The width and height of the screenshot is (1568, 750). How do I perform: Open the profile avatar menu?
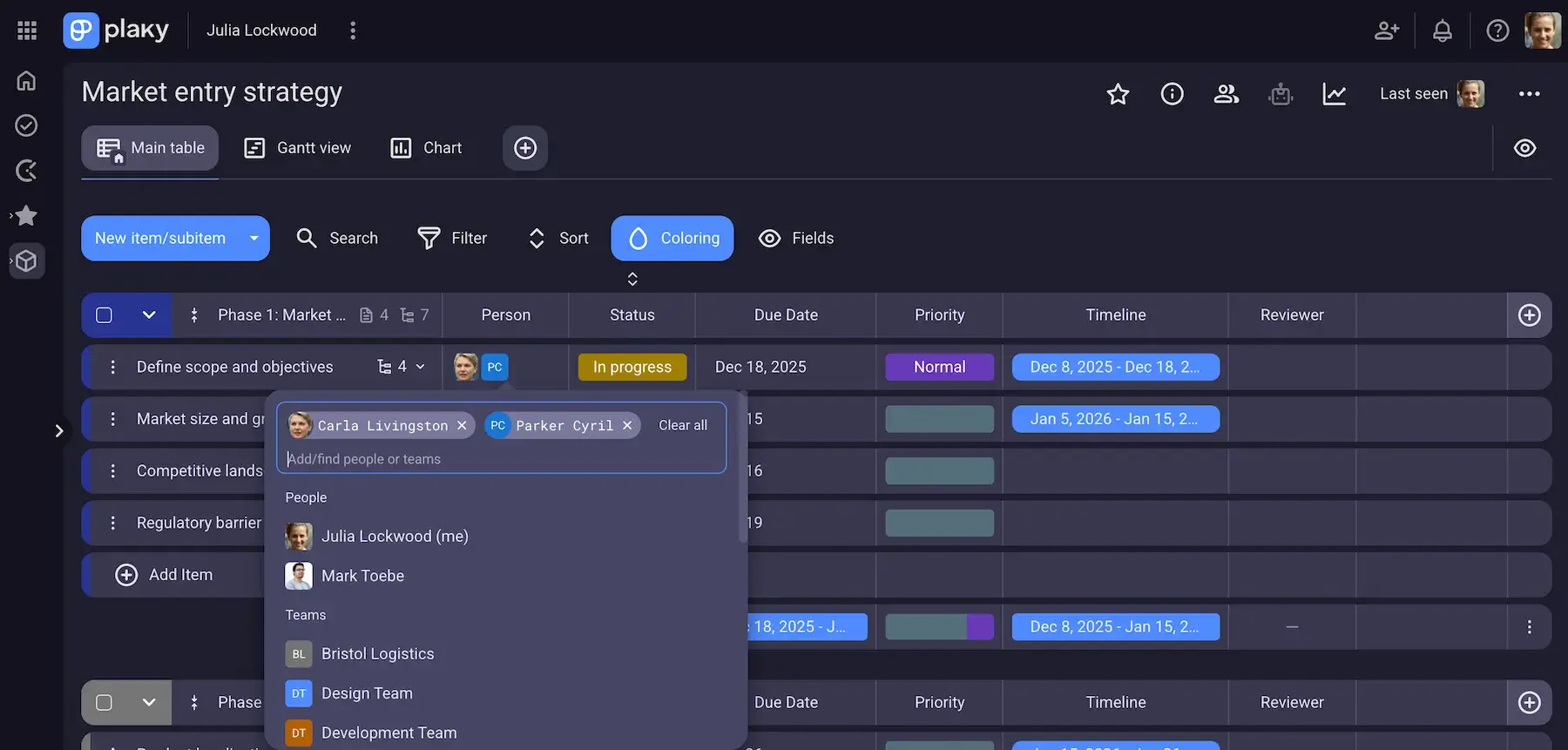[x=1543, y=30]
